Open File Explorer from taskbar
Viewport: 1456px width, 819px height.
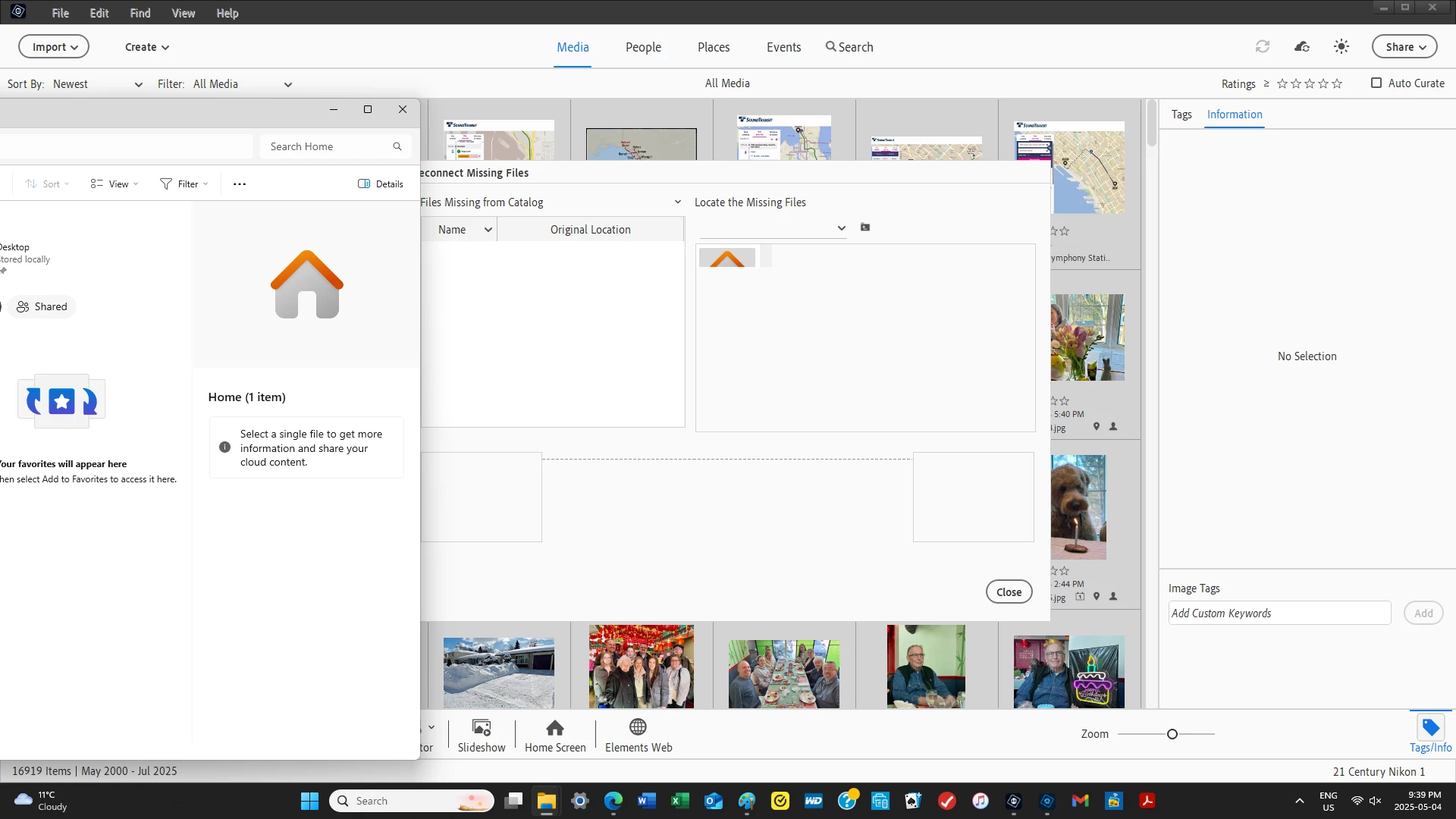tap(546, 801)
